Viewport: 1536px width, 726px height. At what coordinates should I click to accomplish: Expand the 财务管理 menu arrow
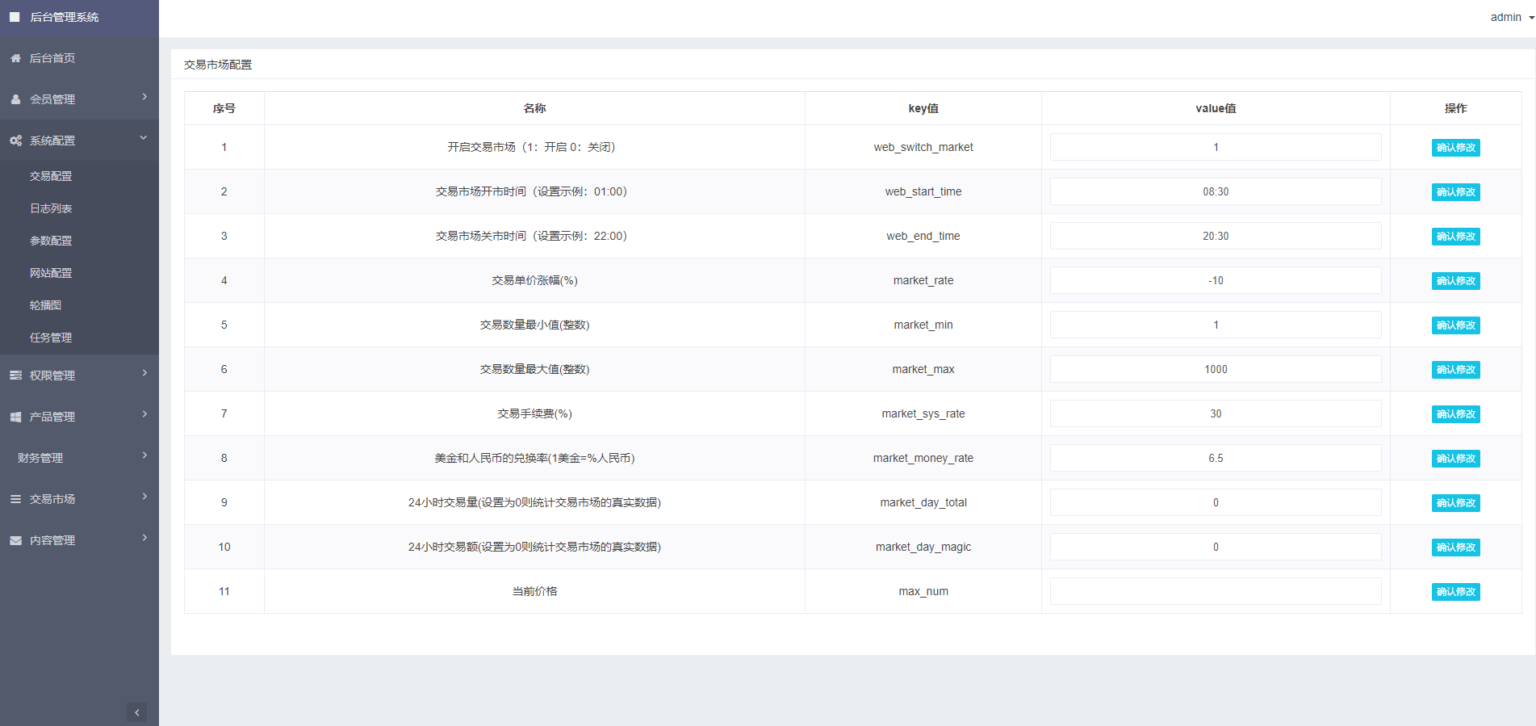[x=144, y=456]
